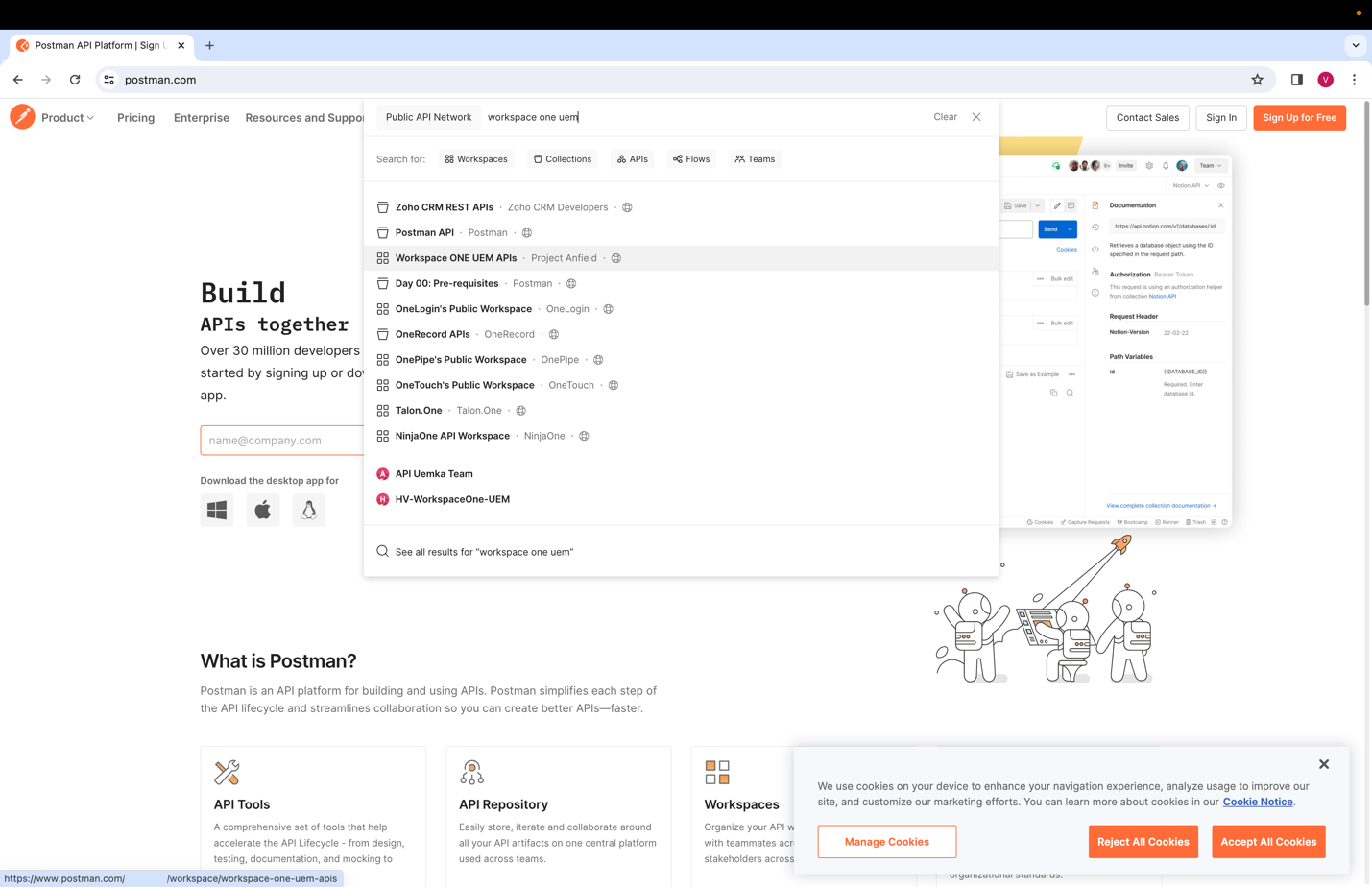The width and height of the screenshot is (1372, 887).
Task: Click the Apple desktop app download icon
Action: (x=262, y=510)
